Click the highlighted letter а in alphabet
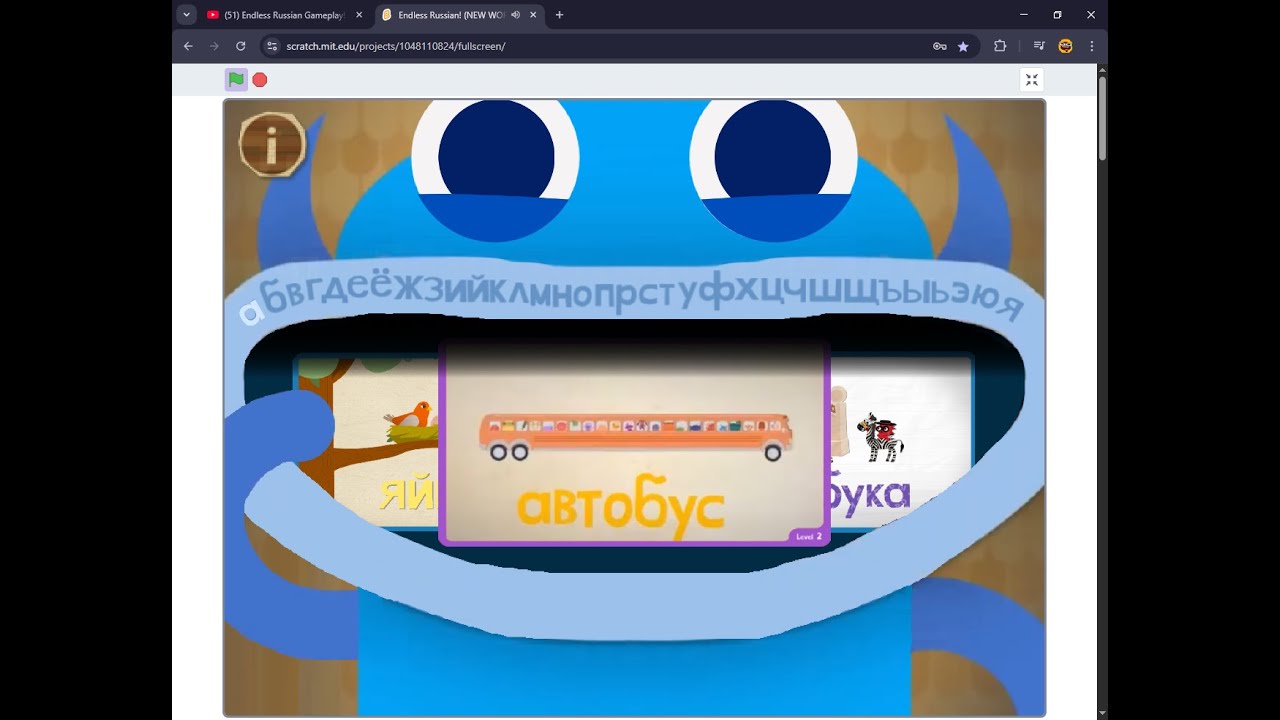1280x720 pixels. pyautogui.click(x=250, y=313)
